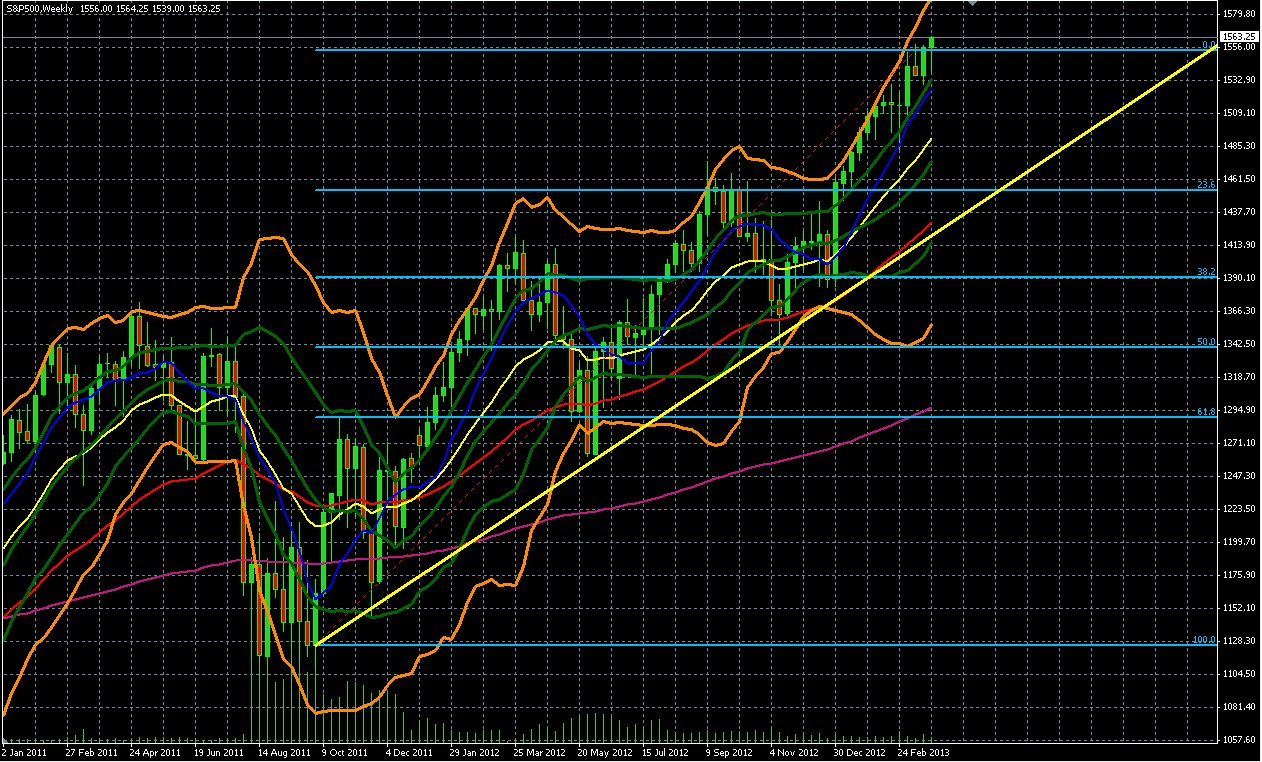Select the 100.0 Fibonacci level label
This screenshot has width=1262, height=762.
pos(1204,640)
